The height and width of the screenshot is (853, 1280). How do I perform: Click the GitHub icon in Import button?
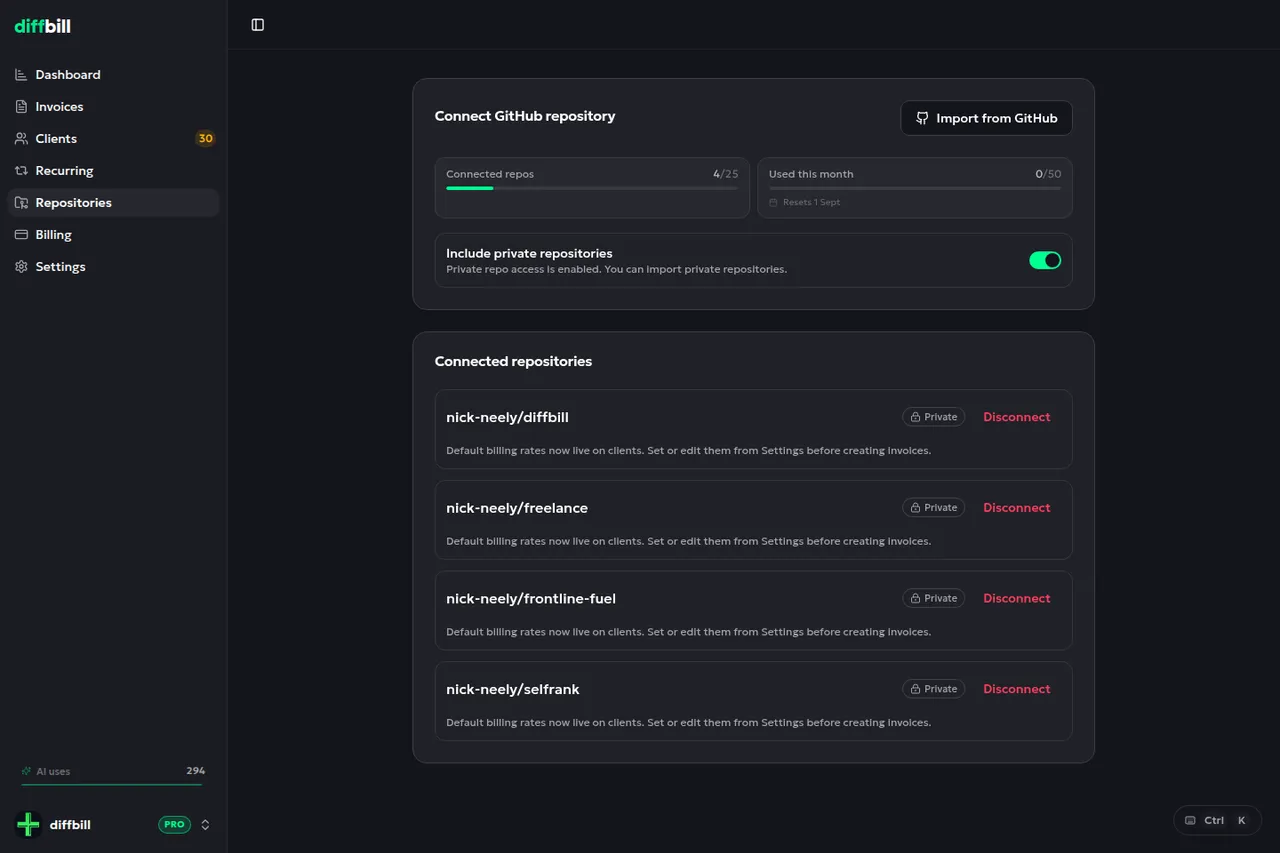923,118
